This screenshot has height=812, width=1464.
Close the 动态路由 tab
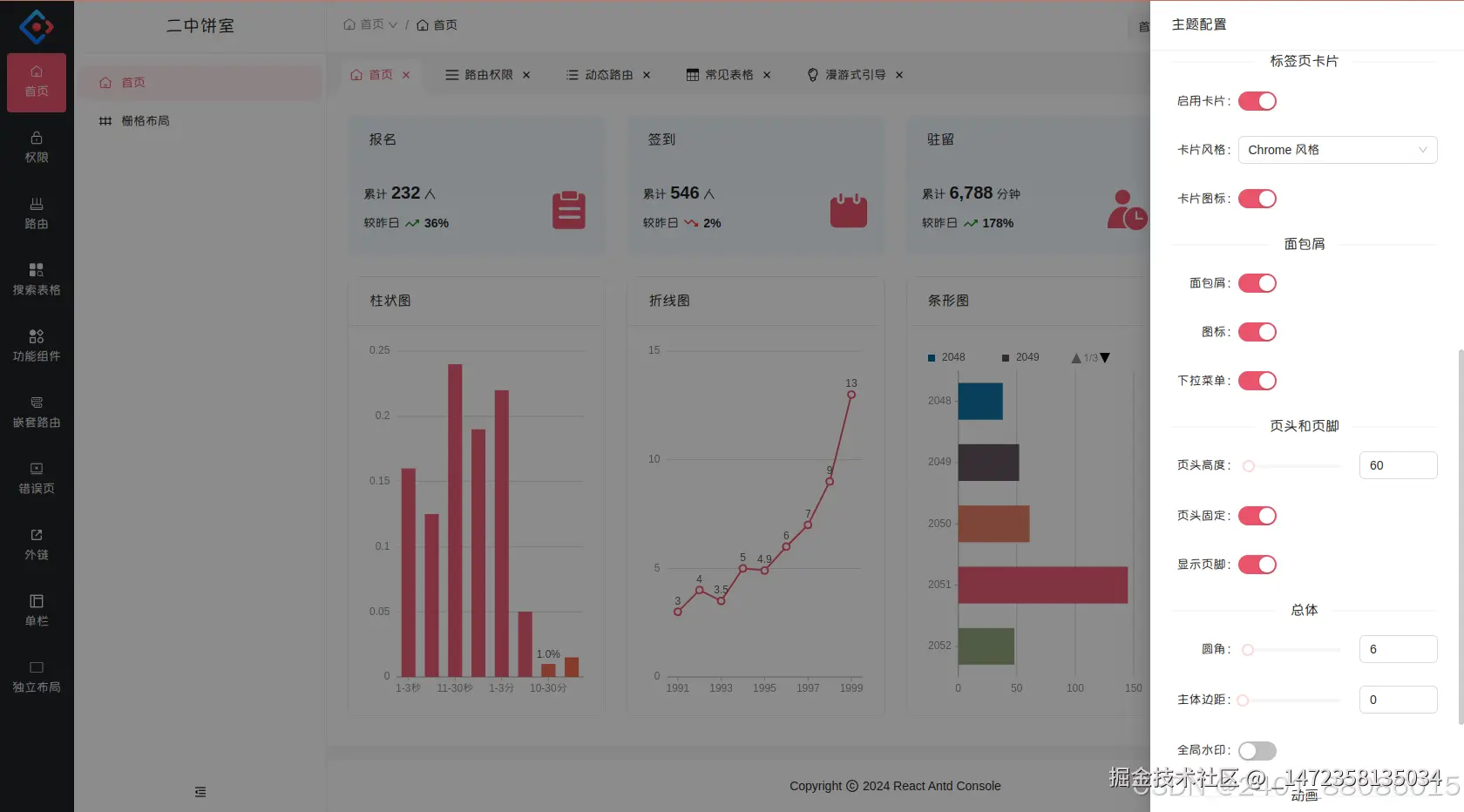(647, 75)
